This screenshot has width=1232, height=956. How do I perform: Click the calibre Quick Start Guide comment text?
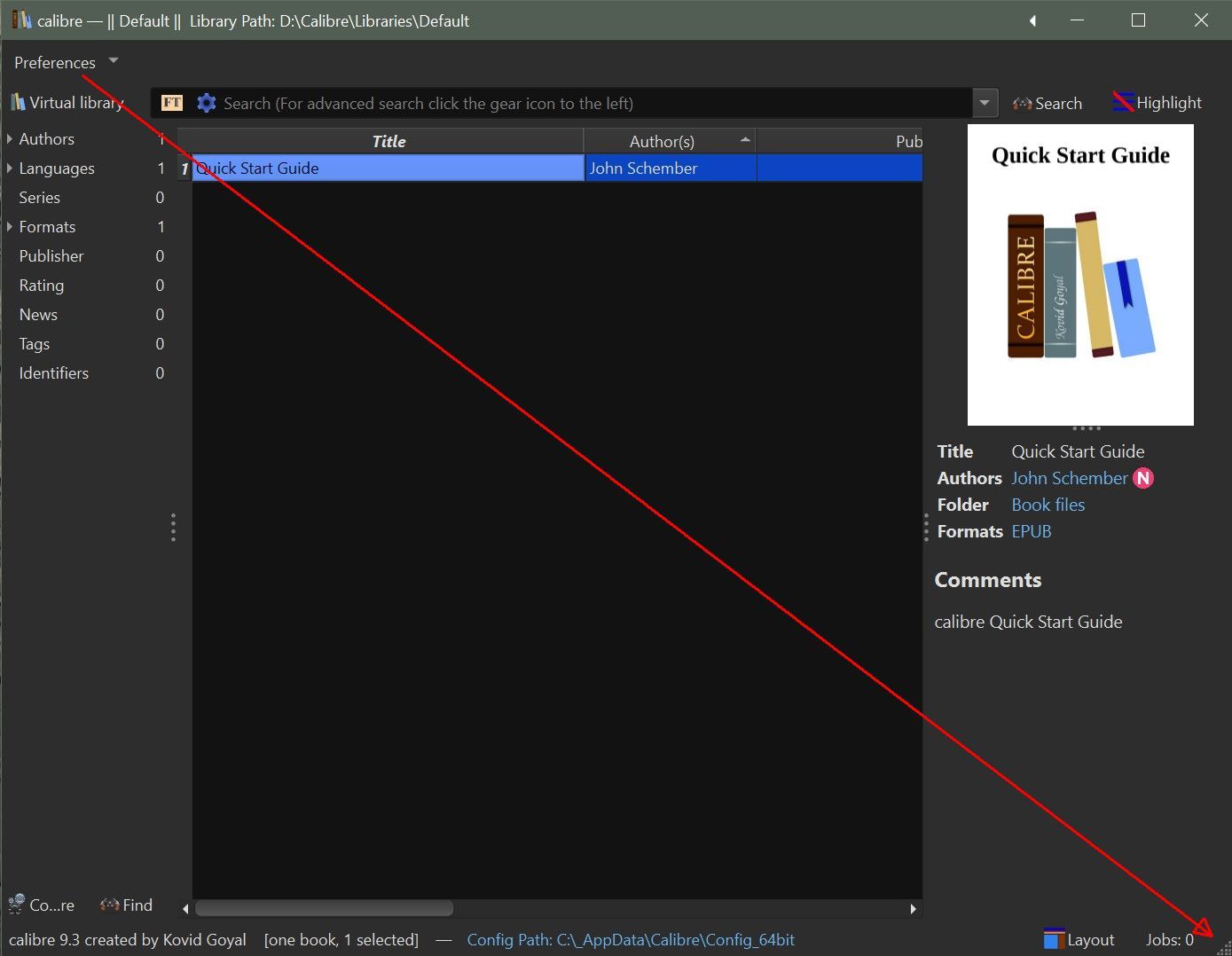[x=1028, y=622]
